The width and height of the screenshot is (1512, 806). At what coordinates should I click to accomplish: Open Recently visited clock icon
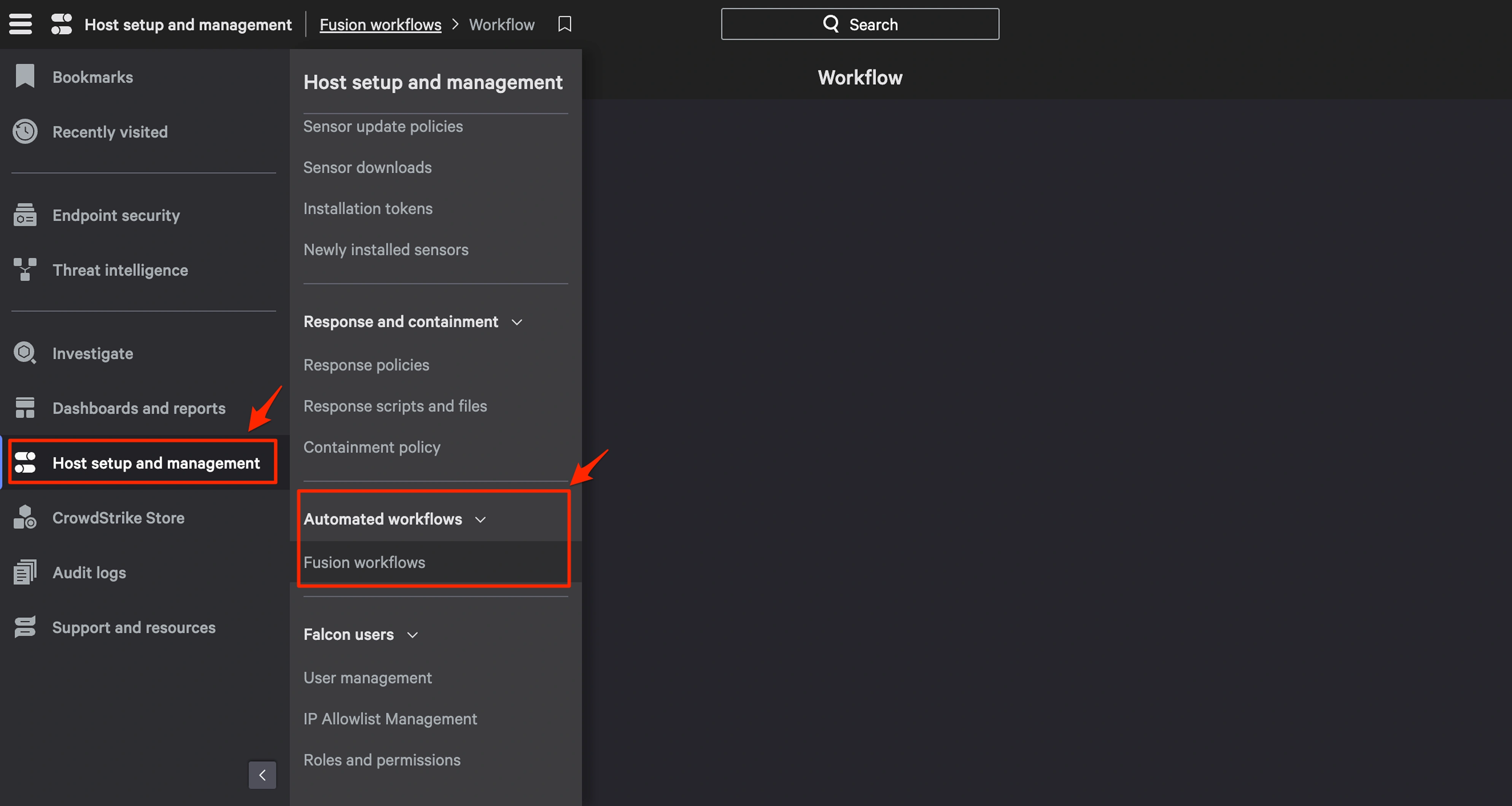(x=25, y=132)
